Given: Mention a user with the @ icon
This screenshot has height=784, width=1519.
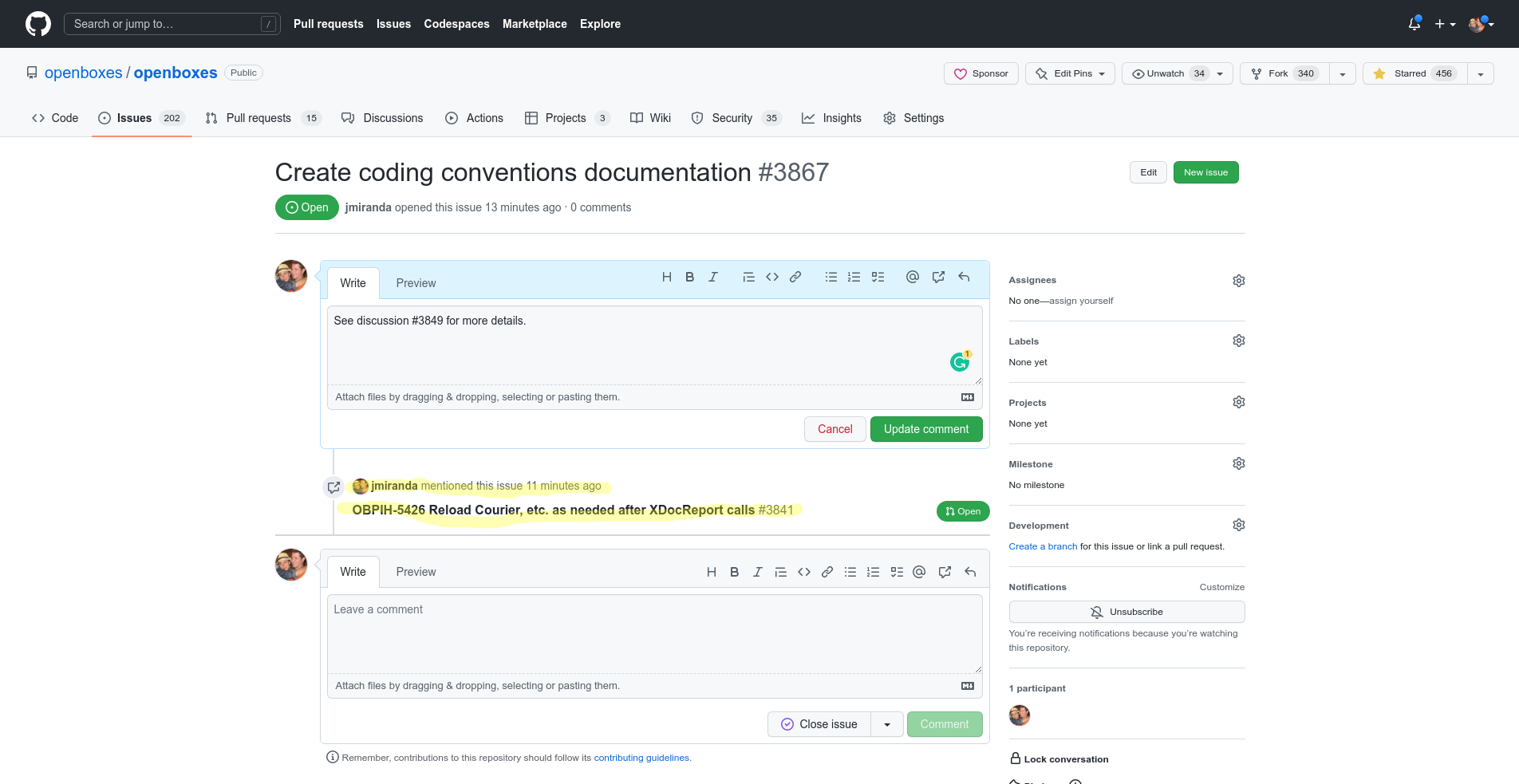Looking at the screenshot, I should pyautogui.click(x=919, y=572).
